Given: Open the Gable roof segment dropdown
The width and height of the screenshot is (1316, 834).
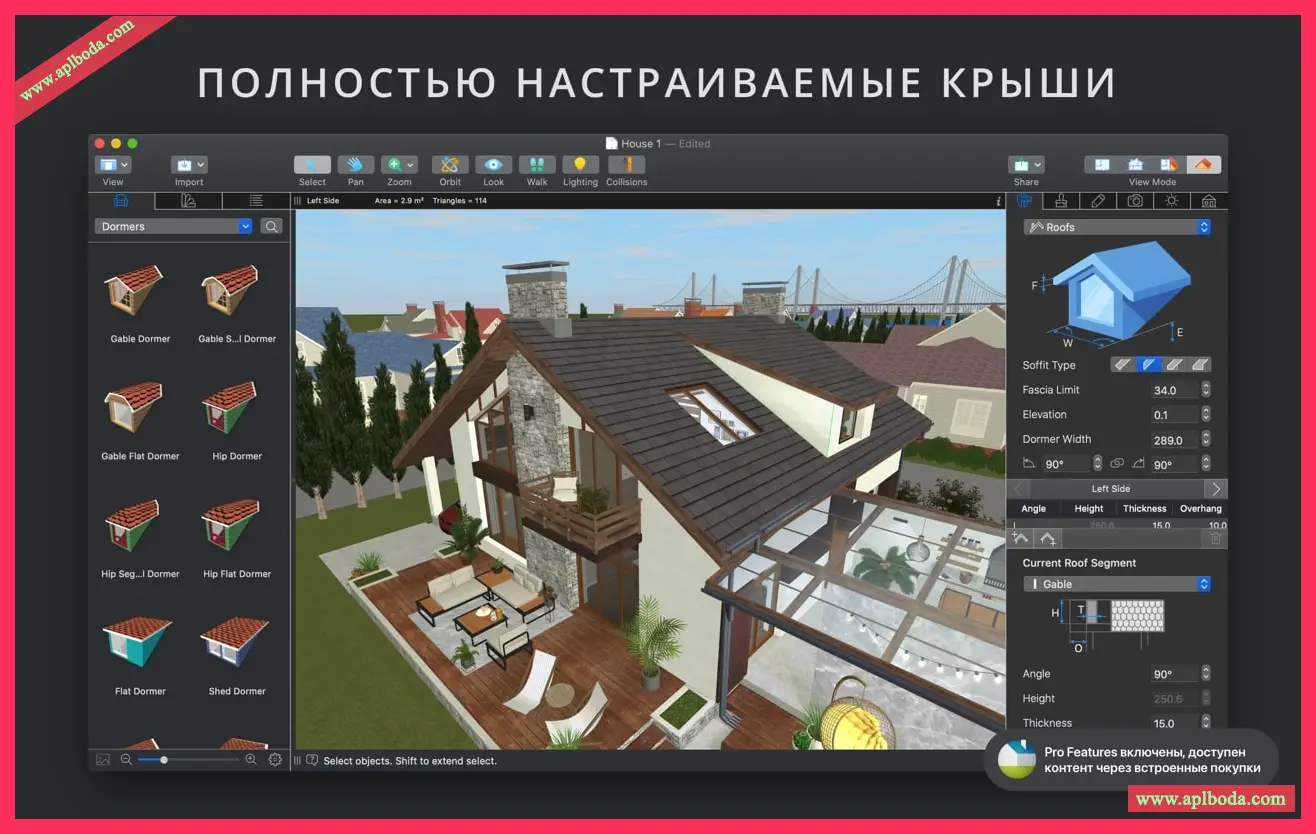Looking at the screenshot, I should [1117, 584].
